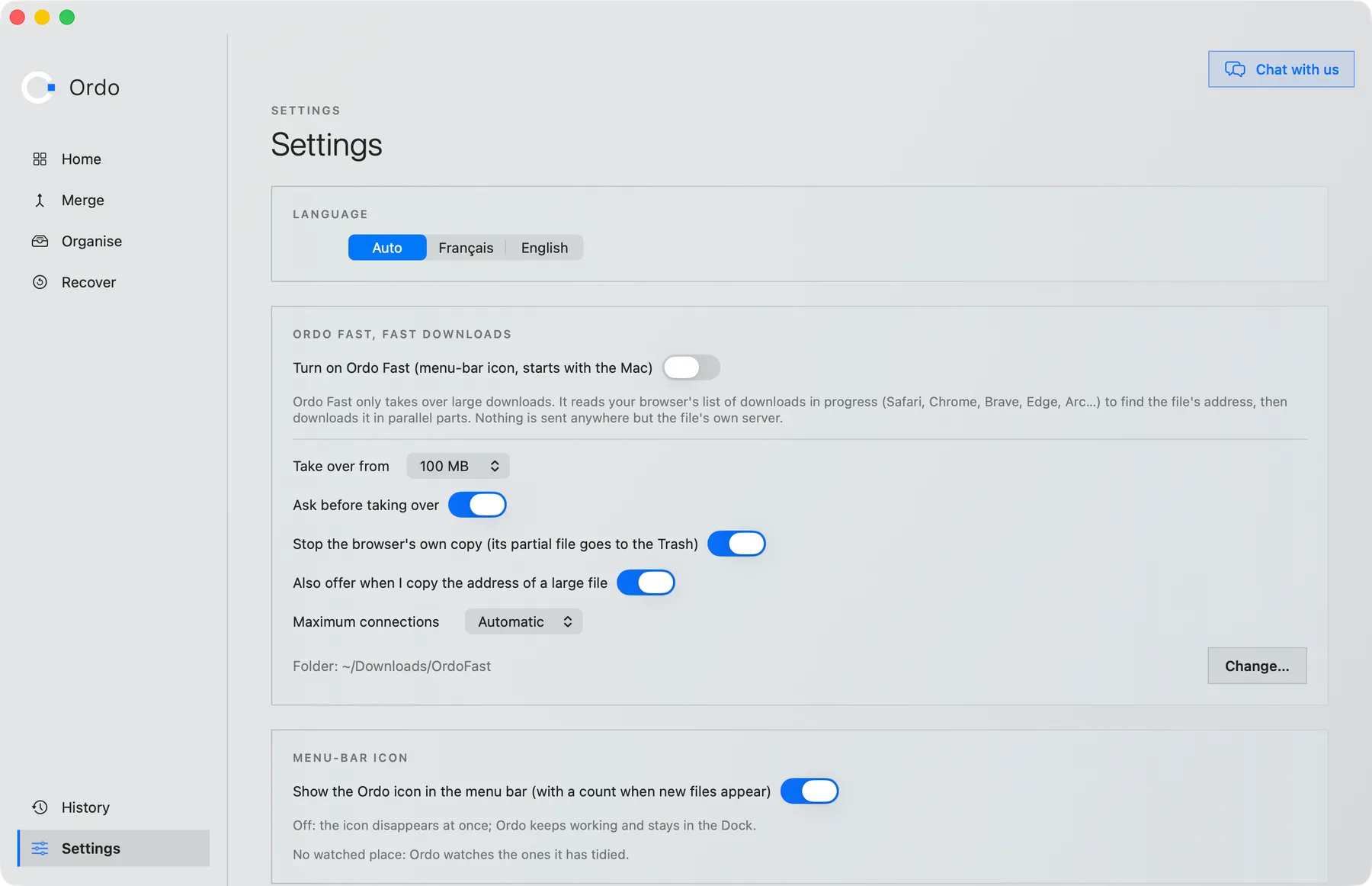
Task: Click the Ordo app name text
Action: (x=95, y=88)
